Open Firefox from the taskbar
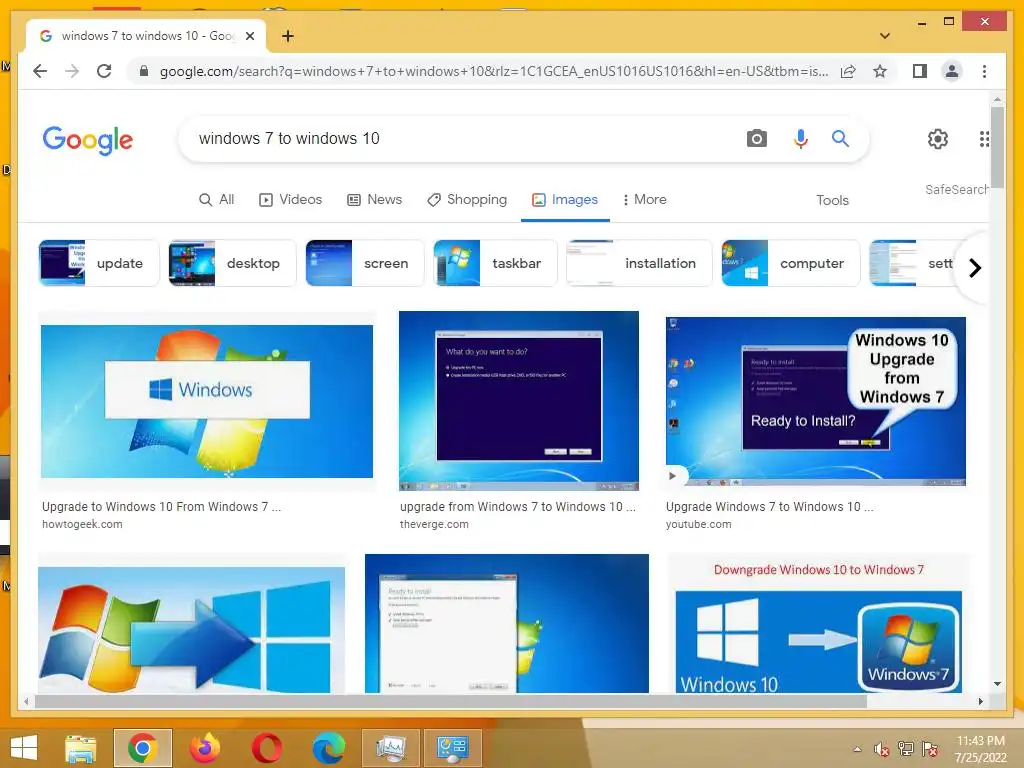 click(x=205, y=748)
